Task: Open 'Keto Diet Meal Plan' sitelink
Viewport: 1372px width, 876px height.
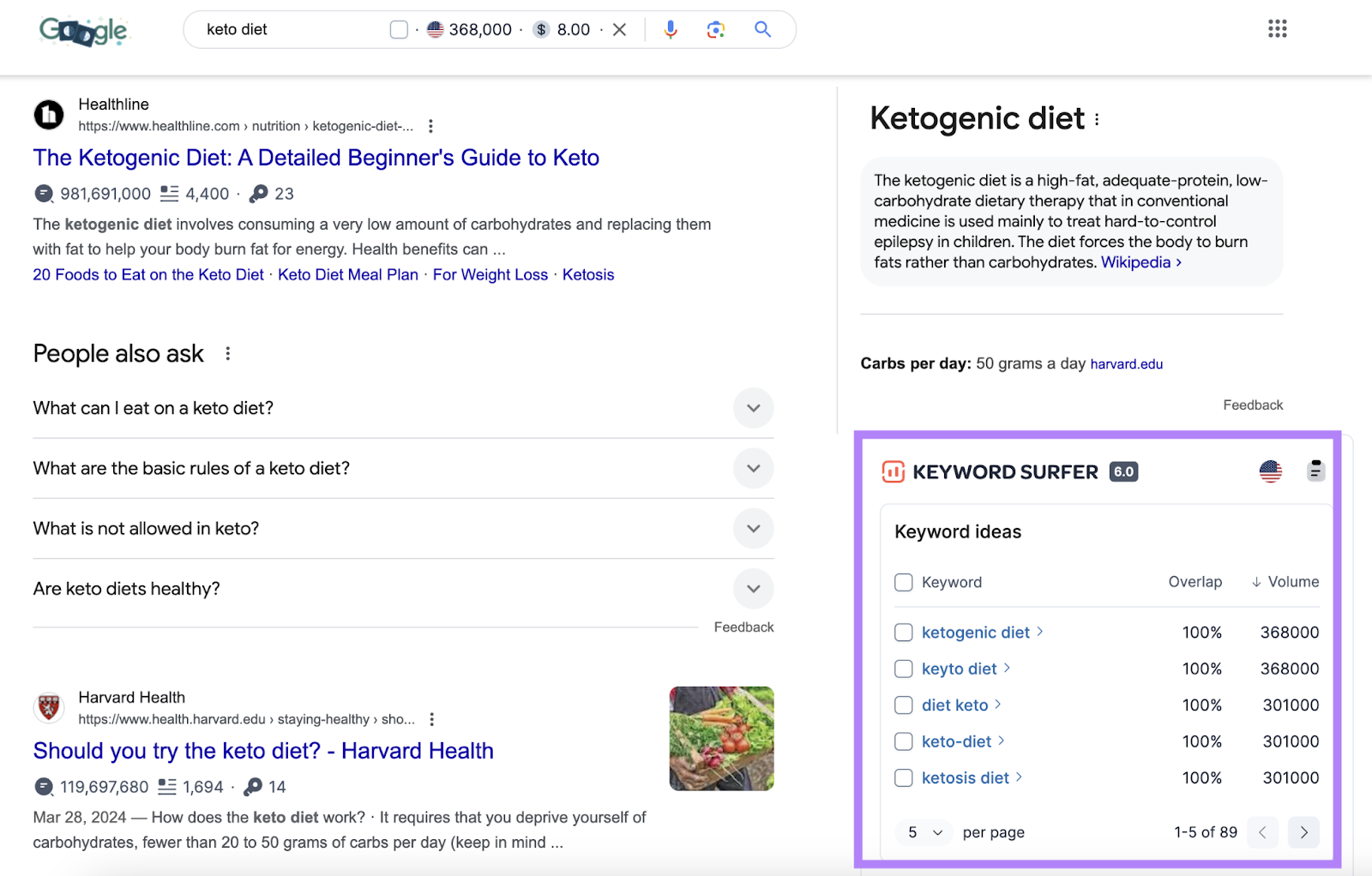Action: pos(348,275)
